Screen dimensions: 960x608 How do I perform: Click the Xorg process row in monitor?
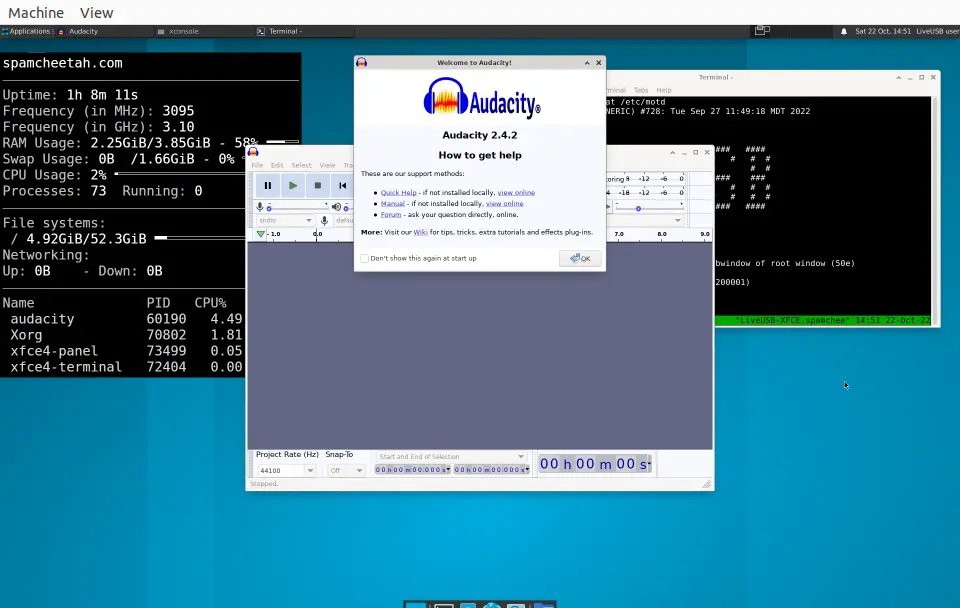[x=123, y=335]
